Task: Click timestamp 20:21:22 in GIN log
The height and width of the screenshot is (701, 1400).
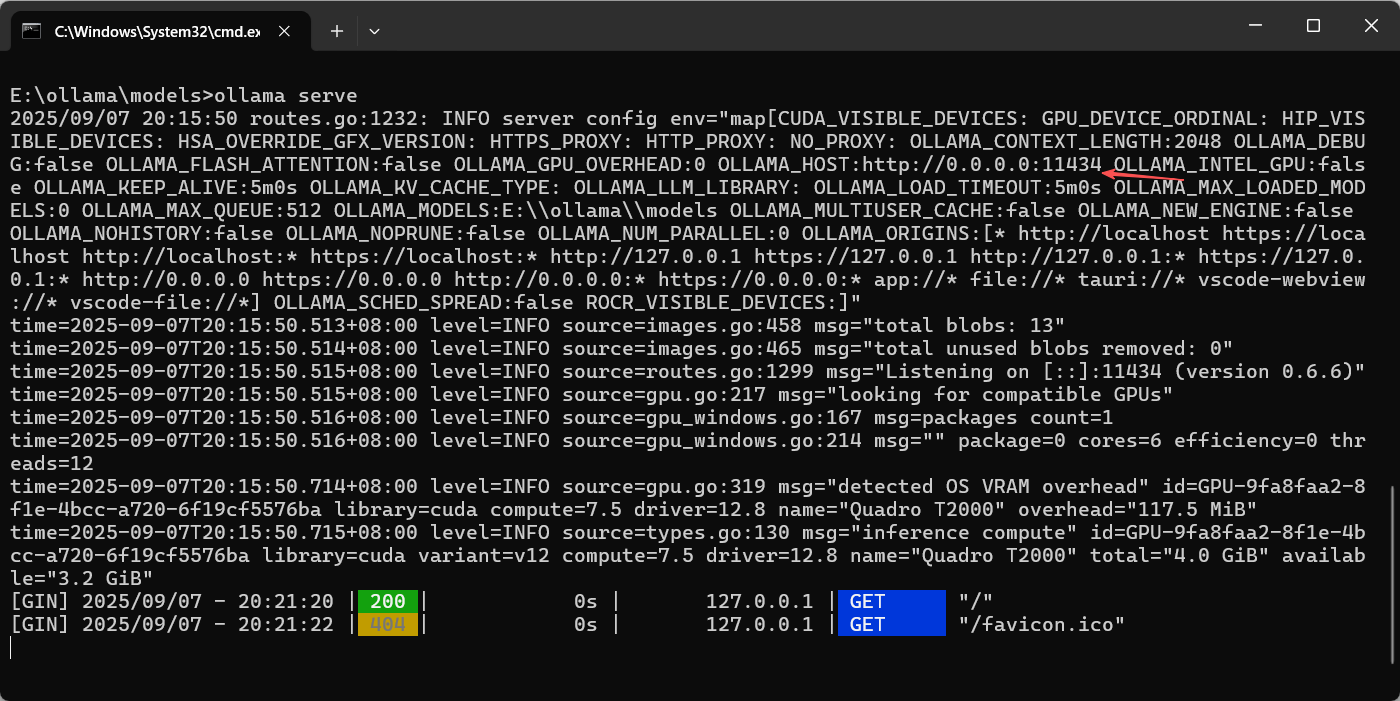Action: [x=285, y=625]
